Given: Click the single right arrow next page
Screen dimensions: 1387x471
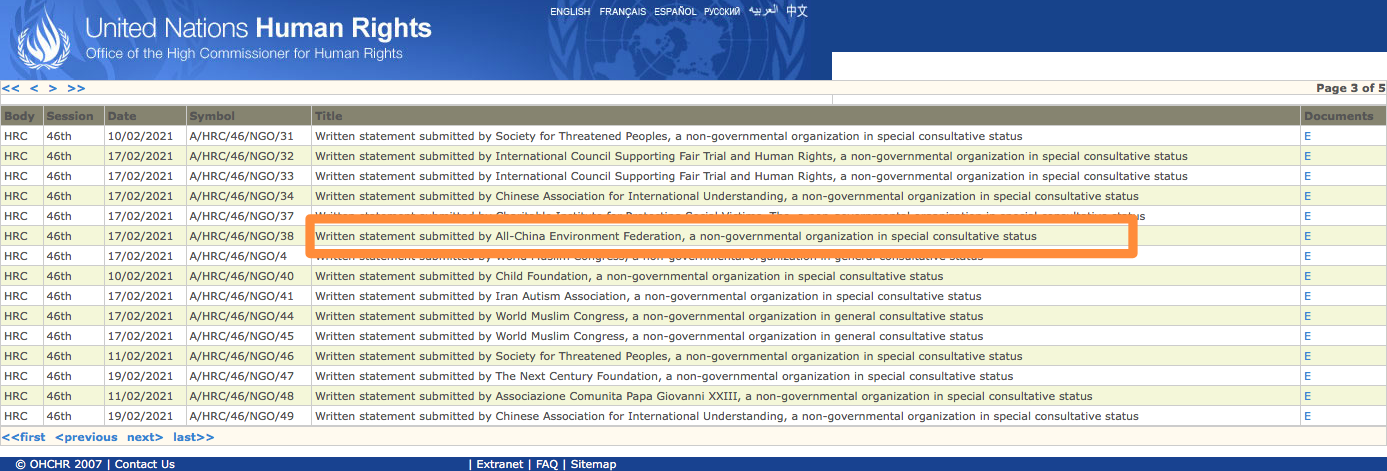Looking at the screenshot, I should point(54,88).
